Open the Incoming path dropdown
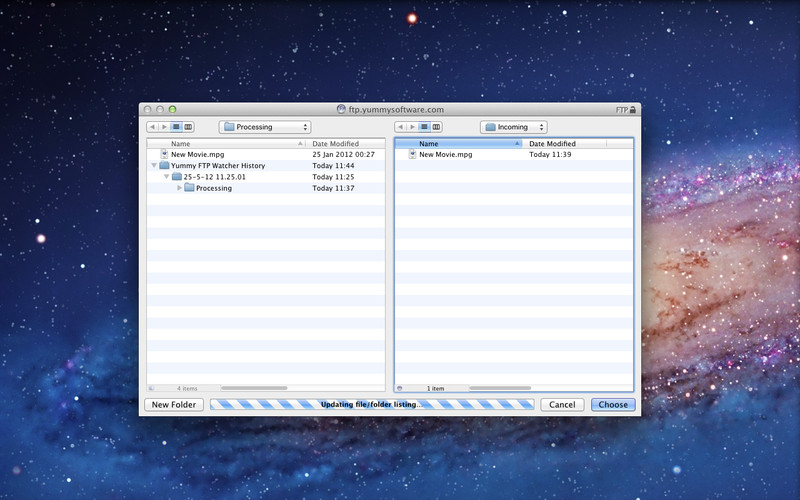The height and width of the screenshot is (500, 800). coord(513,127)
